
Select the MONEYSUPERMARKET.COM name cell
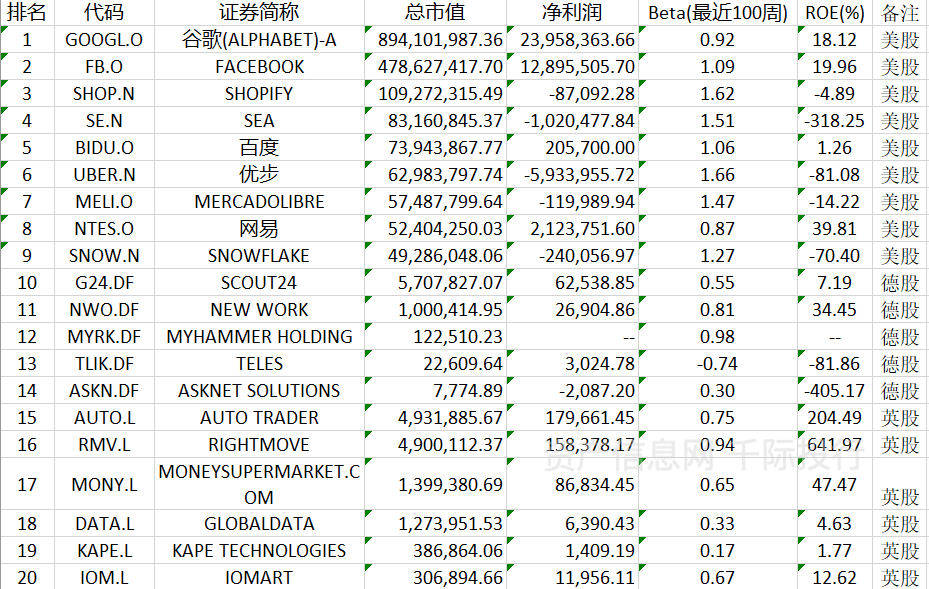(259, 484)
